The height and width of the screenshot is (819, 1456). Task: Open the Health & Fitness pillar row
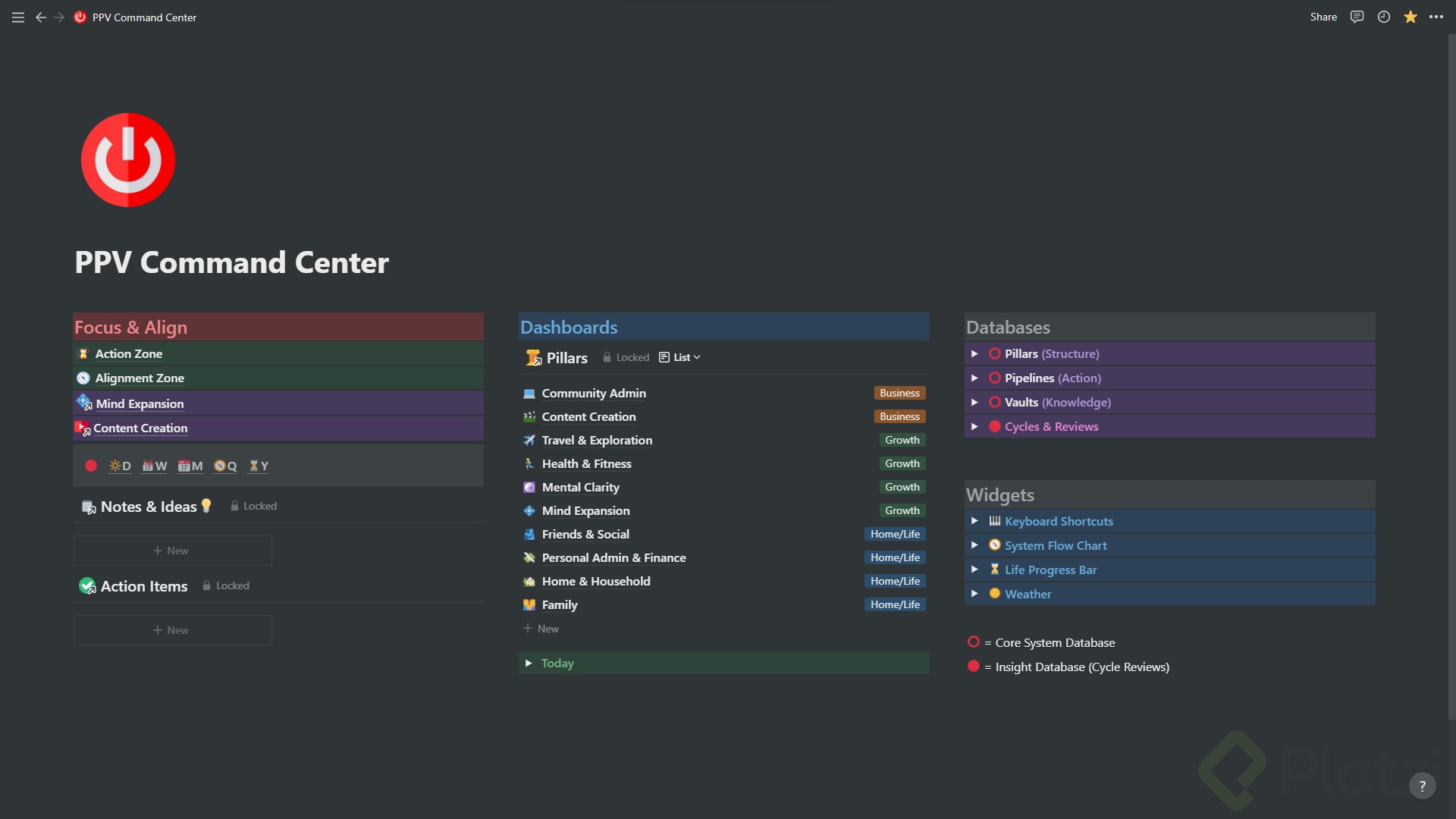pos(723,463)
